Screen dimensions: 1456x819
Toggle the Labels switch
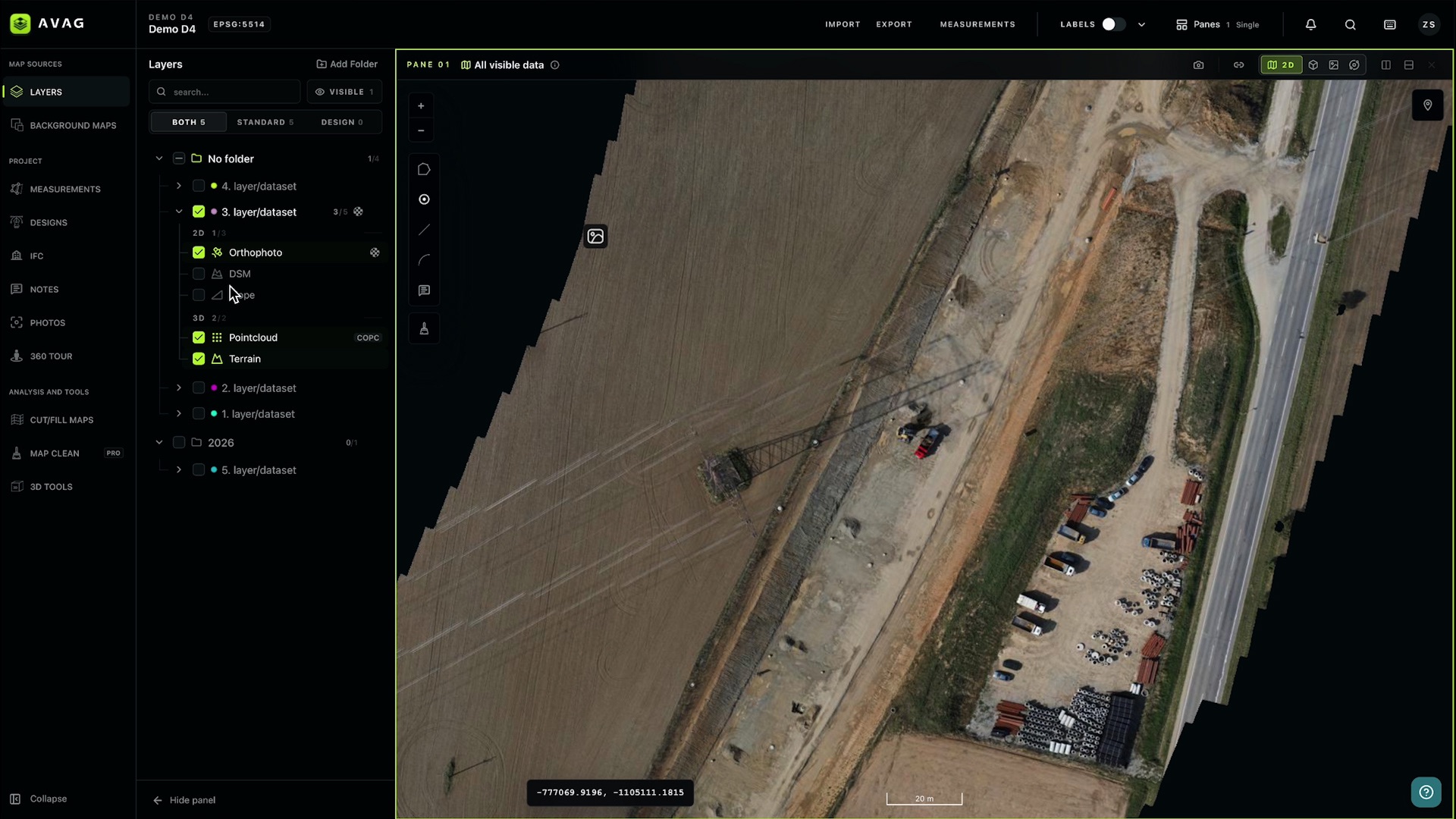1113,24
